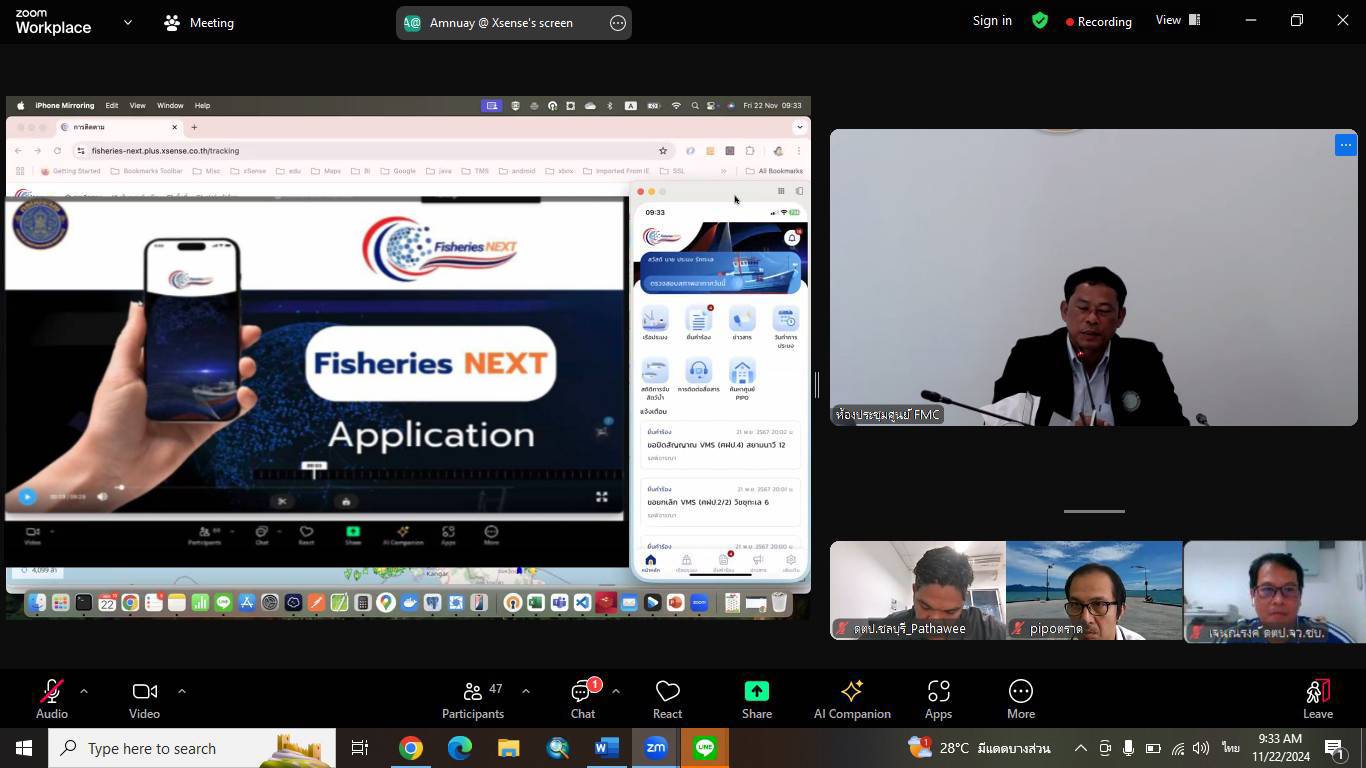Image resolution: width=1366 pixels, height=768 pixels.
Task: Open Zoom Workplace dropdown arrow
Action: (x=127, y=22)
